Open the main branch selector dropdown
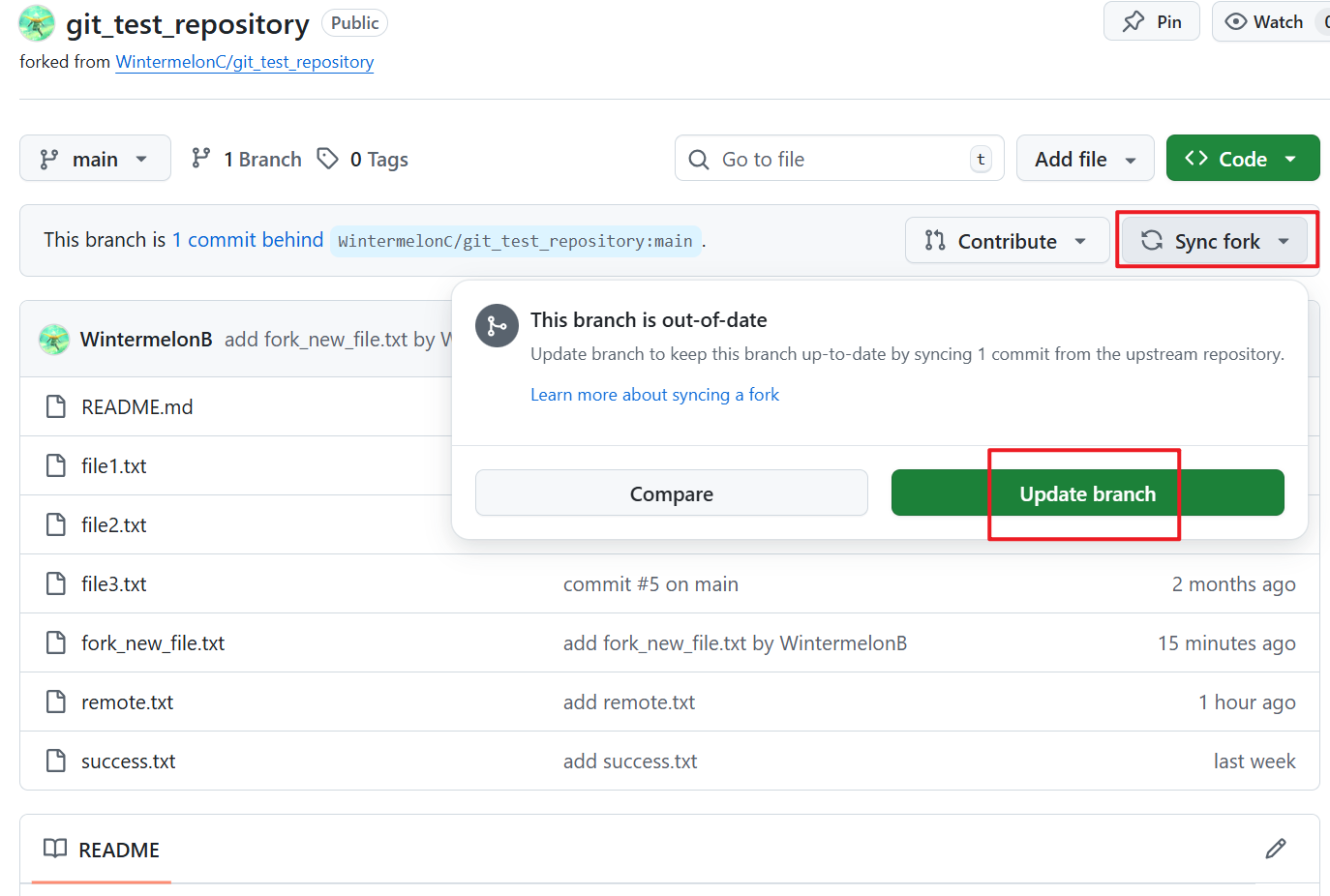Screen dimensions: 1330x896 click(95, 159)
